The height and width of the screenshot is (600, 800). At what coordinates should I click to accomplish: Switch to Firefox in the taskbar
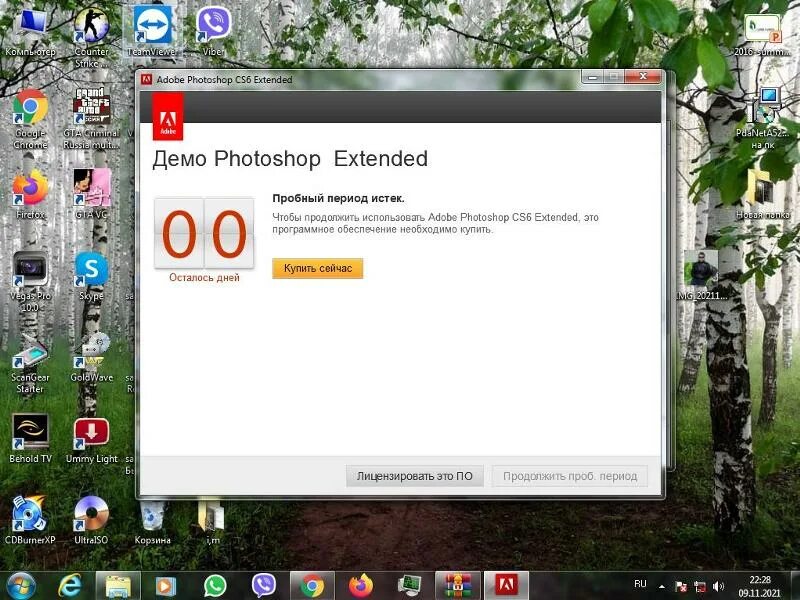click(361, 586)
